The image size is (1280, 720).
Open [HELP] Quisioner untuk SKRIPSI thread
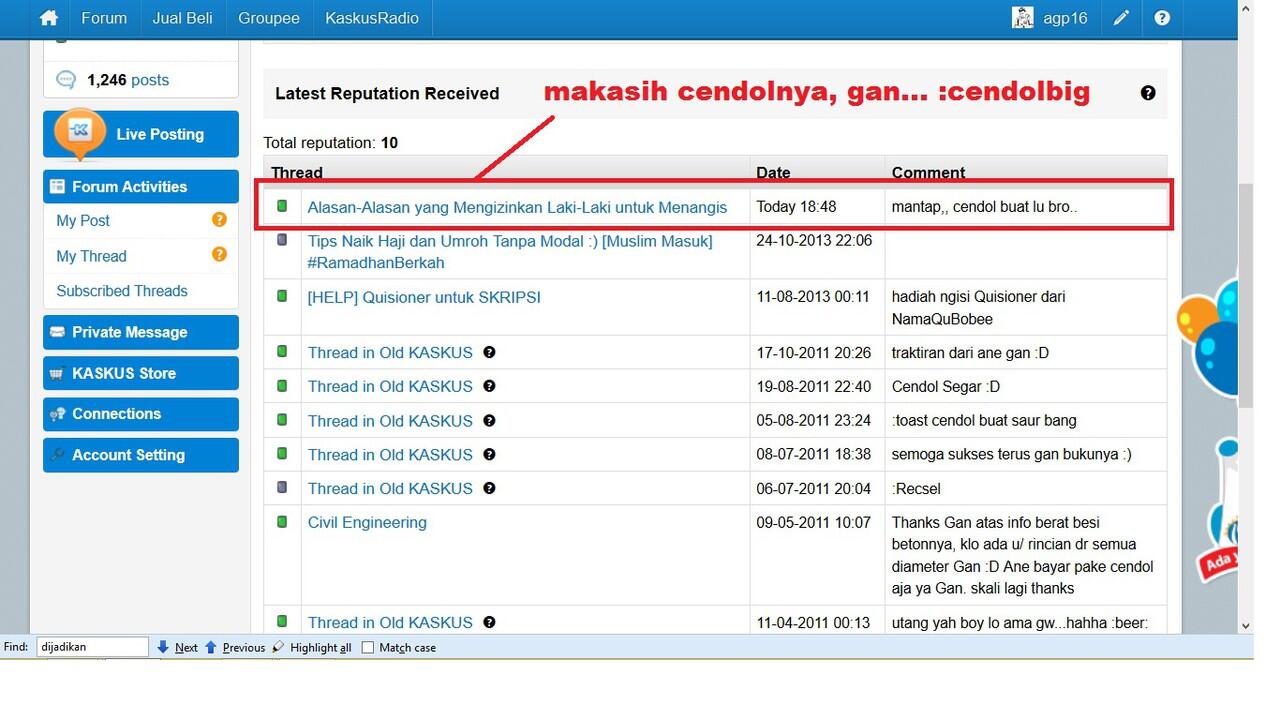[x=424, y=297]
